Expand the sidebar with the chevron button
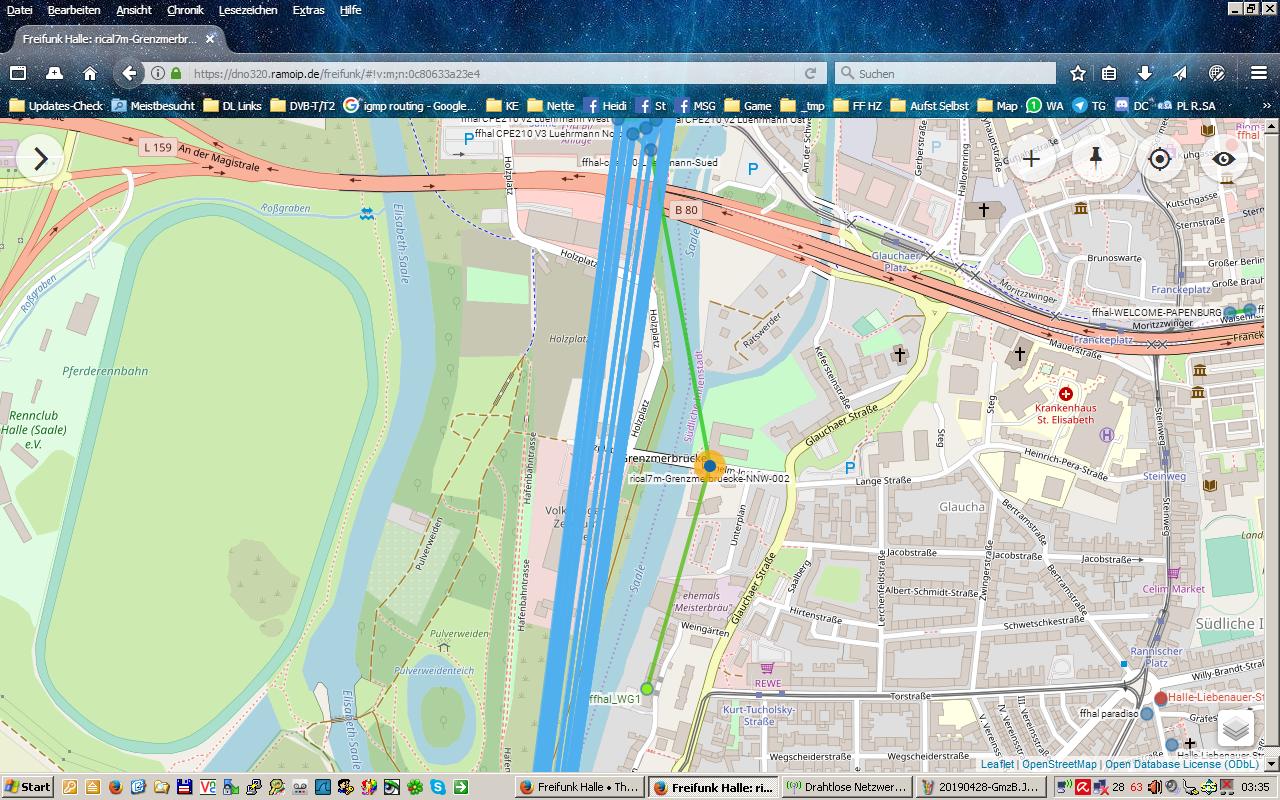Image resolution: width=1280 pixels, height=800 pixels. (x=40, y=159)
